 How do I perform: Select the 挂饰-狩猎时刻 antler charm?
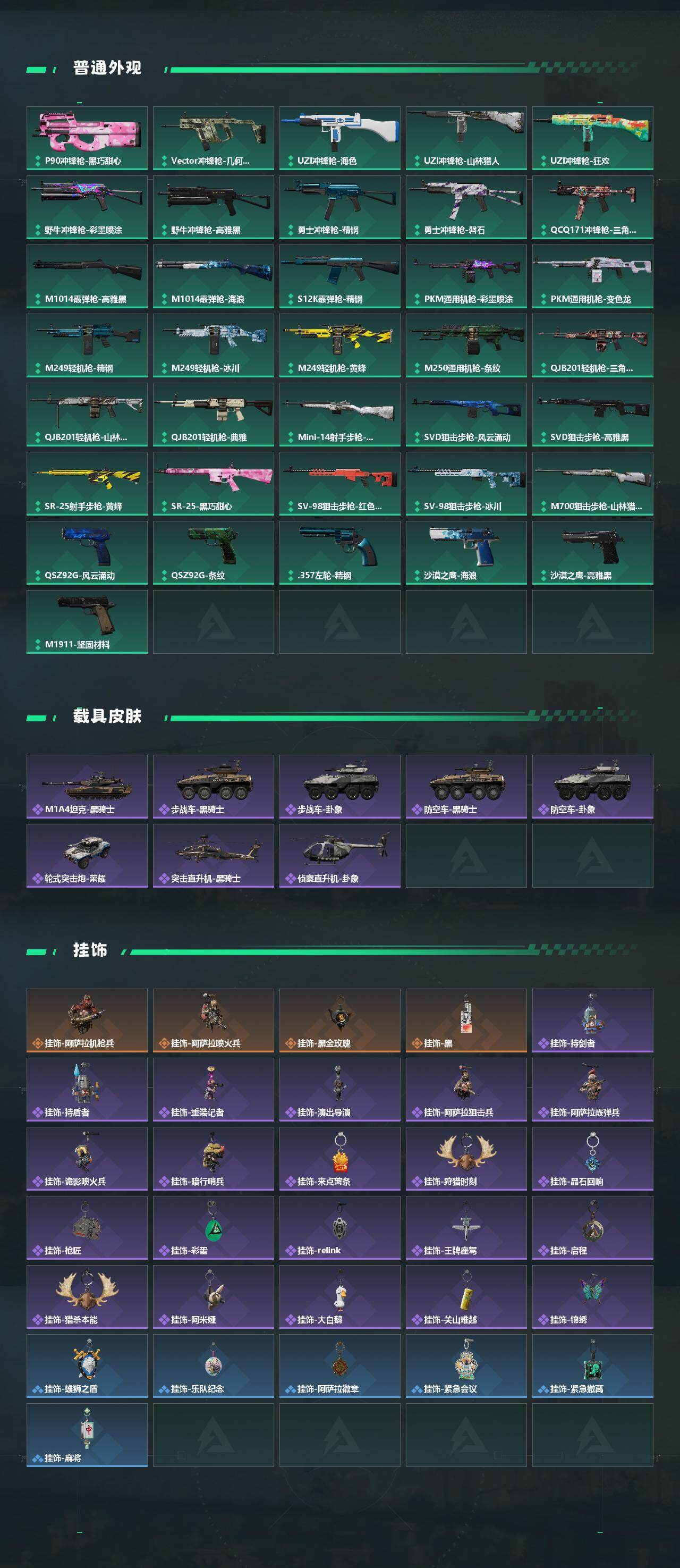pos(466,1158)
